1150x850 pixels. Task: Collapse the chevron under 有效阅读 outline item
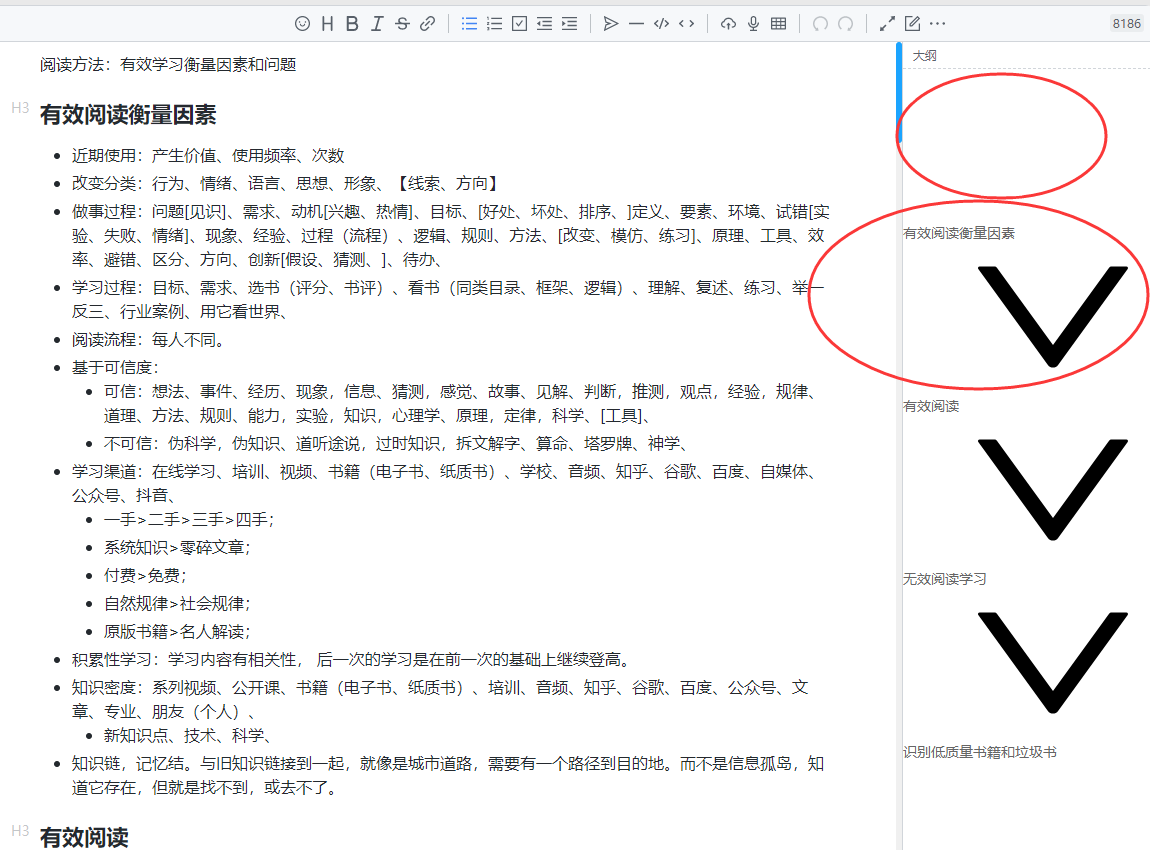coord(1052,489)
